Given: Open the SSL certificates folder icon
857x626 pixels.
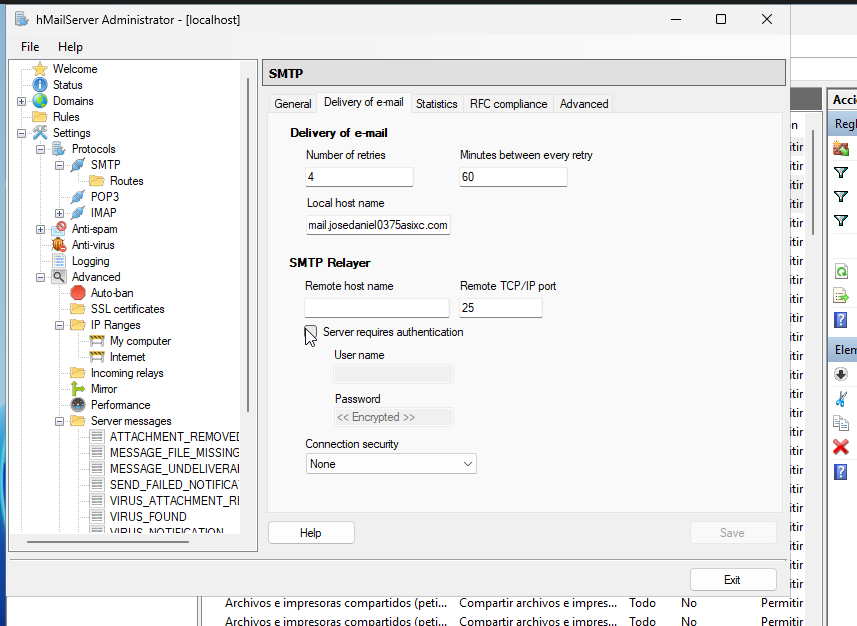Looking at the screenshot, I should tap(78, 309).
